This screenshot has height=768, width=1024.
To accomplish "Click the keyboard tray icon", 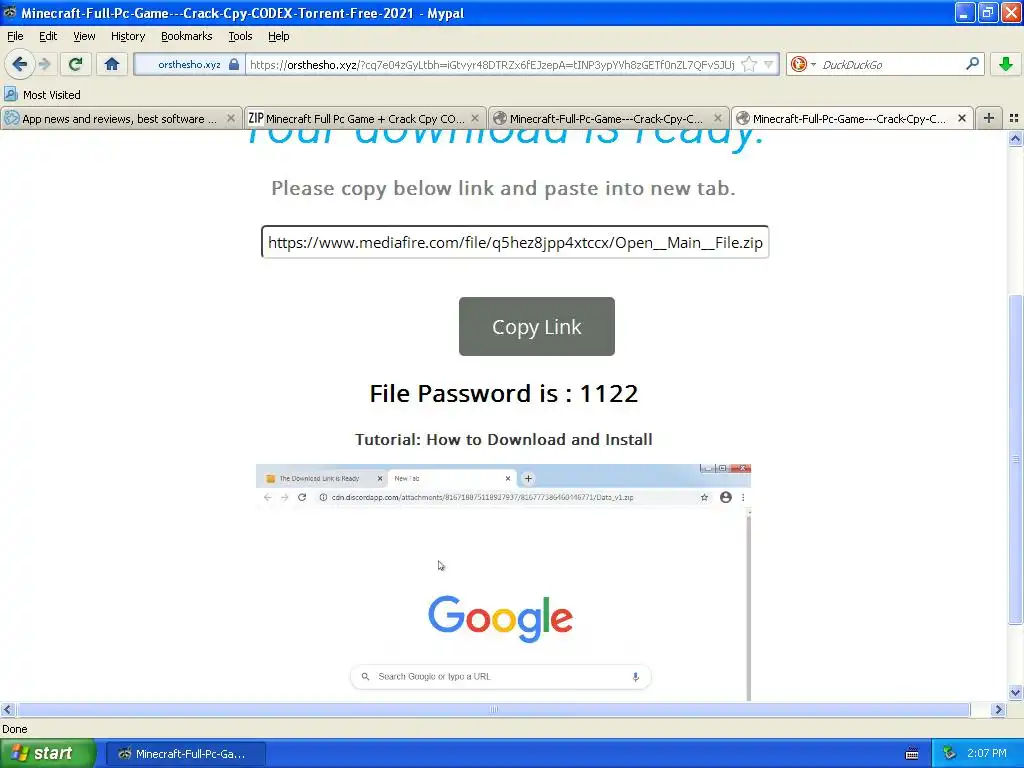I will tap(912, 754).
